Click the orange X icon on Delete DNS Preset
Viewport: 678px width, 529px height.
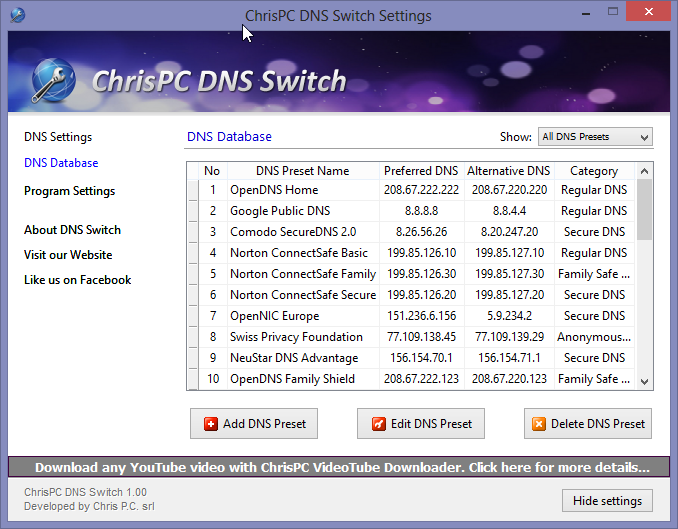[539, 424]
